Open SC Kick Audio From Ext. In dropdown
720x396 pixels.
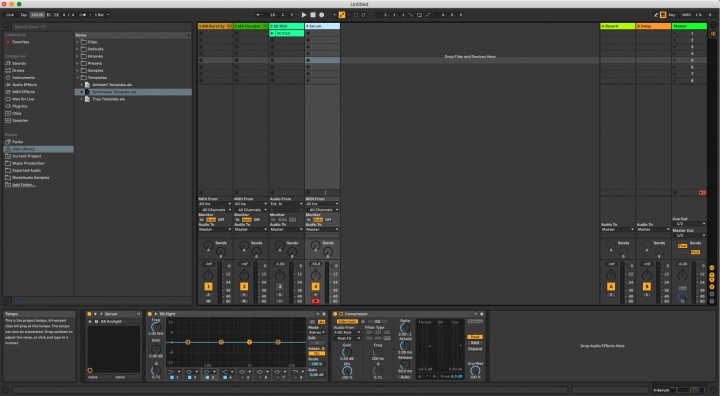tap(287, 204)
